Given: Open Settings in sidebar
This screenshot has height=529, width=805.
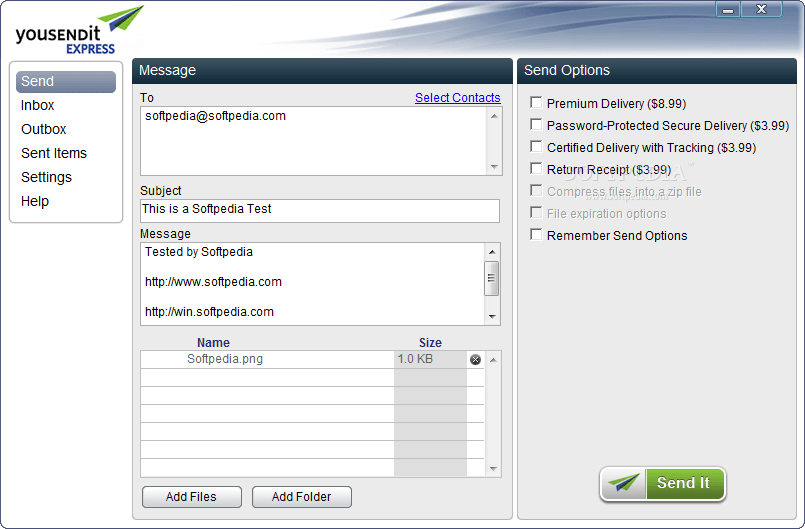Looking at the screenshot, I should click(x=46, y=177).
